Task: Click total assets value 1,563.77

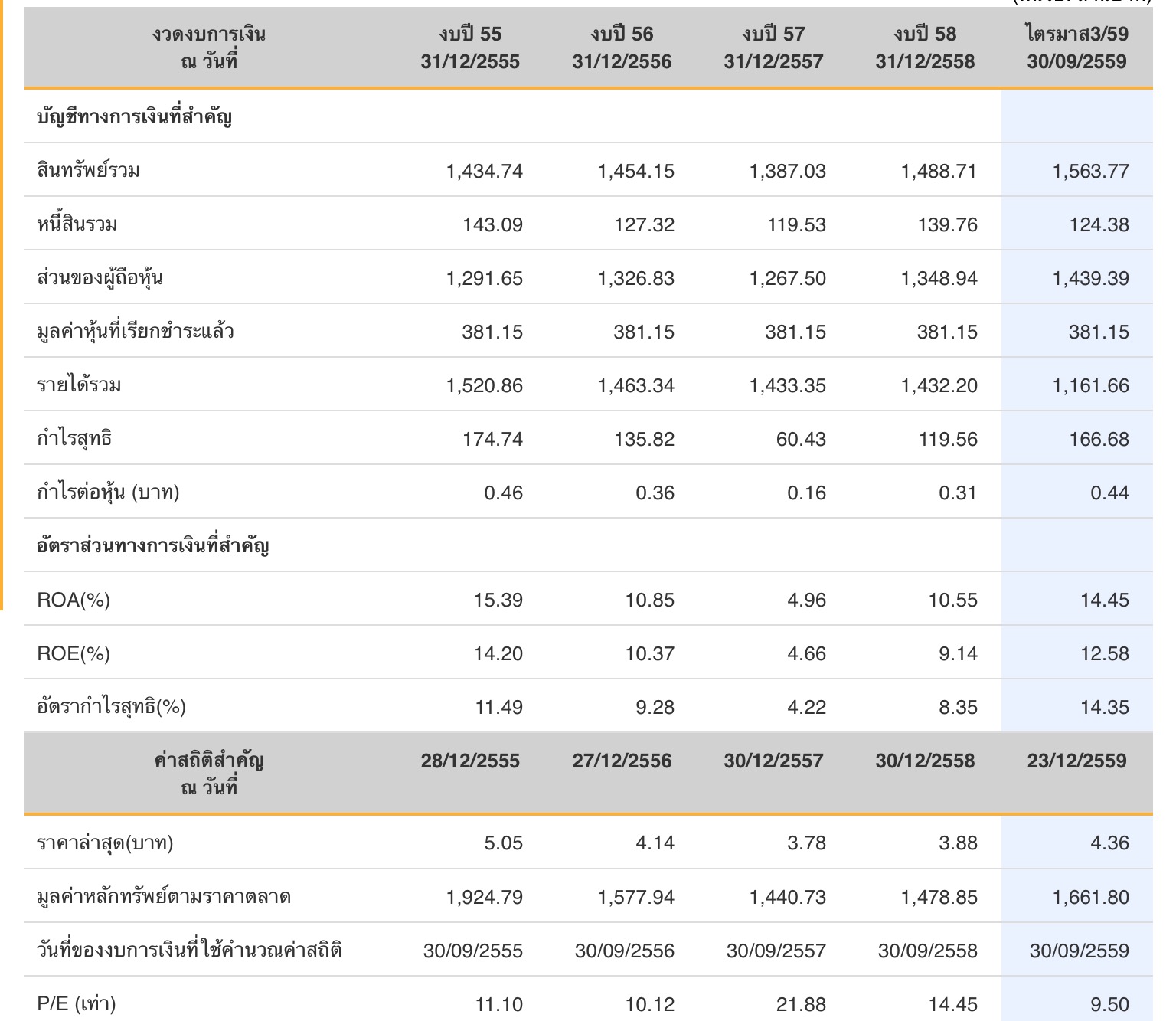Action: click(x=1091, y=171)
